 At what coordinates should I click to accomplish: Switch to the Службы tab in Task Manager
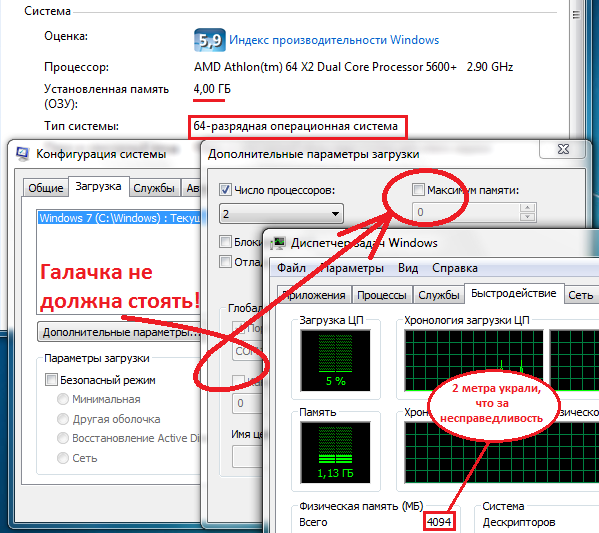coord(439,295)
